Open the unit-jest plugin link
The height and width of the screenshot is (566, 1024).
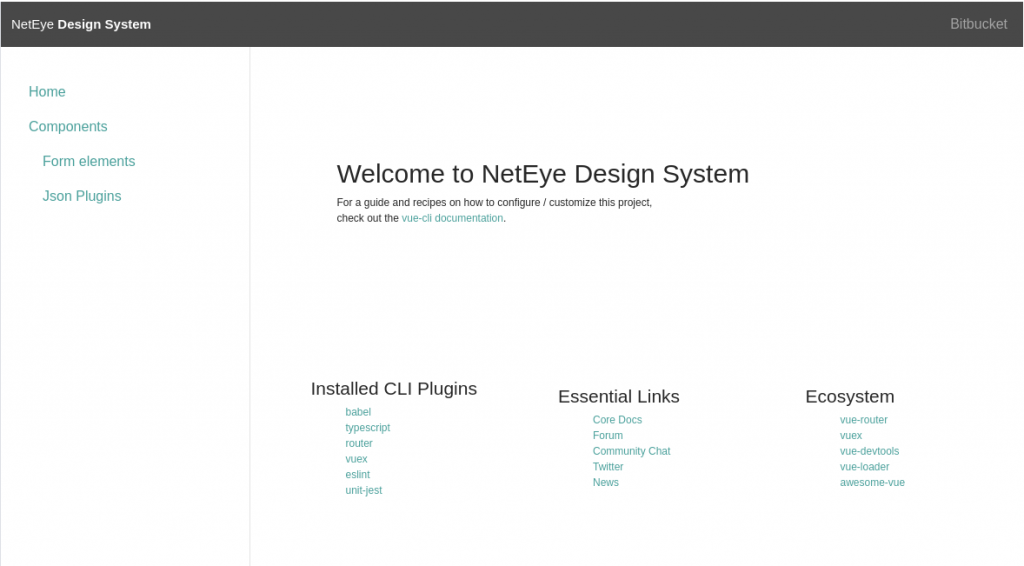coord(364,490)
